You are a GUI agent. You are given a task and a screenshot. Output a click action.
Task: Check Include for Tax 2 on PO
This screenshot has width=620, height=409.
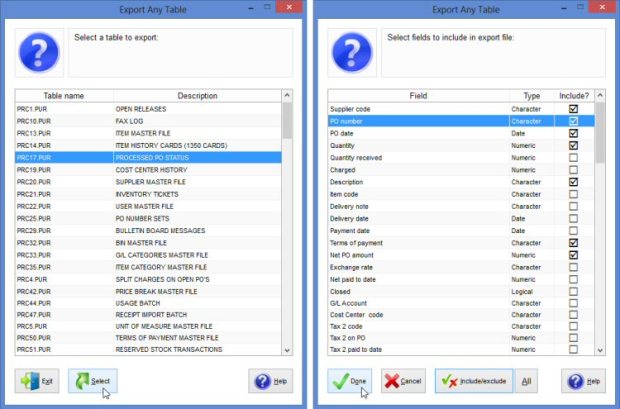pos(573,338)
